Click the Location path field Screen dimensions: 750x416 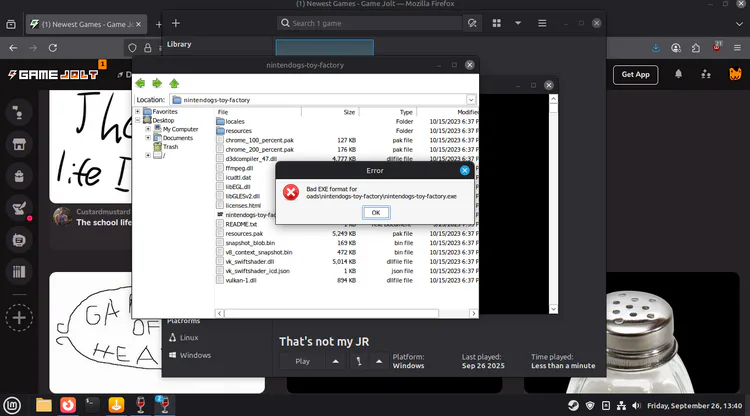coord(318,100)
